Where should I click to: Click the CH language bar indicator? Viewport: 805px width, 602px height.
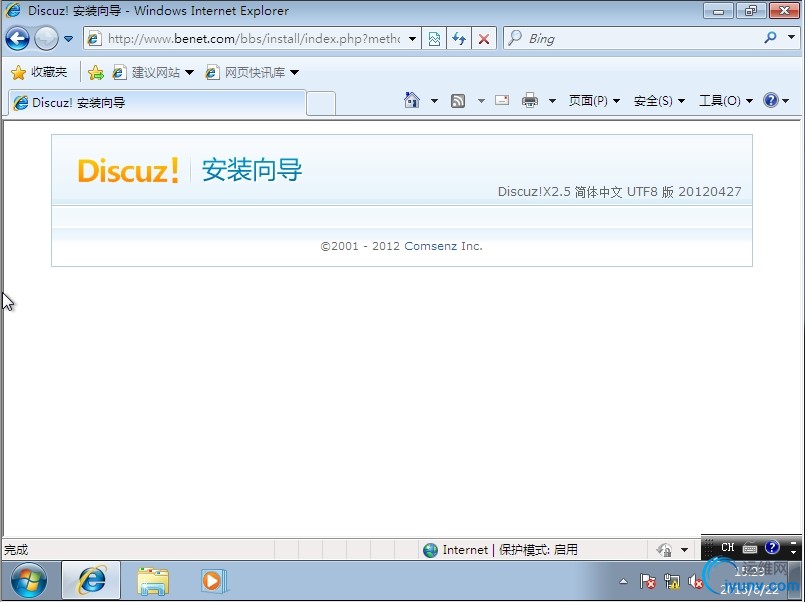click(727, 548)
